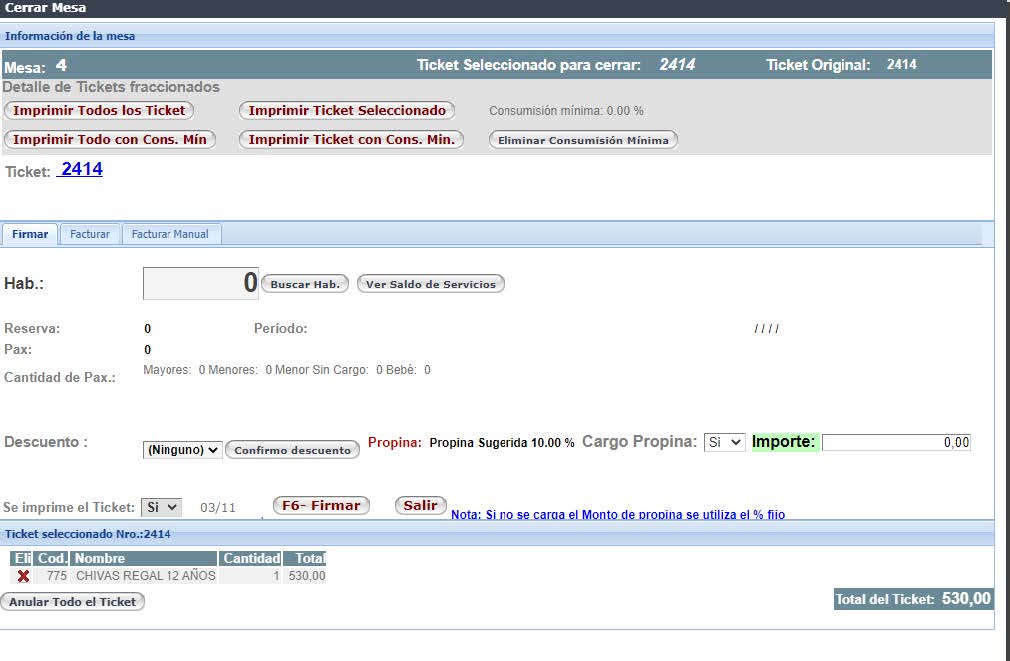Click Imprimir Ticket Seleccionado

coord(347,110)
